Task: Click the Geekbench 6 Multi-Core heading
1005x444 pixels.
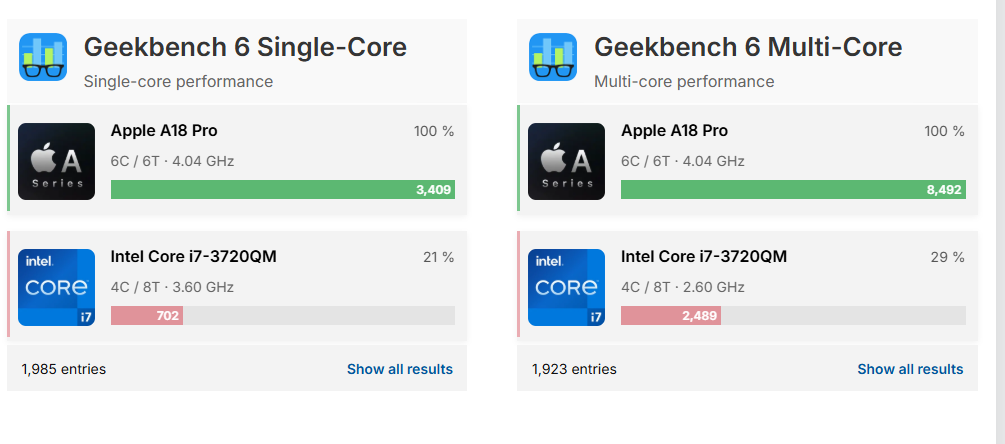Action: pyautogui.click(x=748, y=47)
